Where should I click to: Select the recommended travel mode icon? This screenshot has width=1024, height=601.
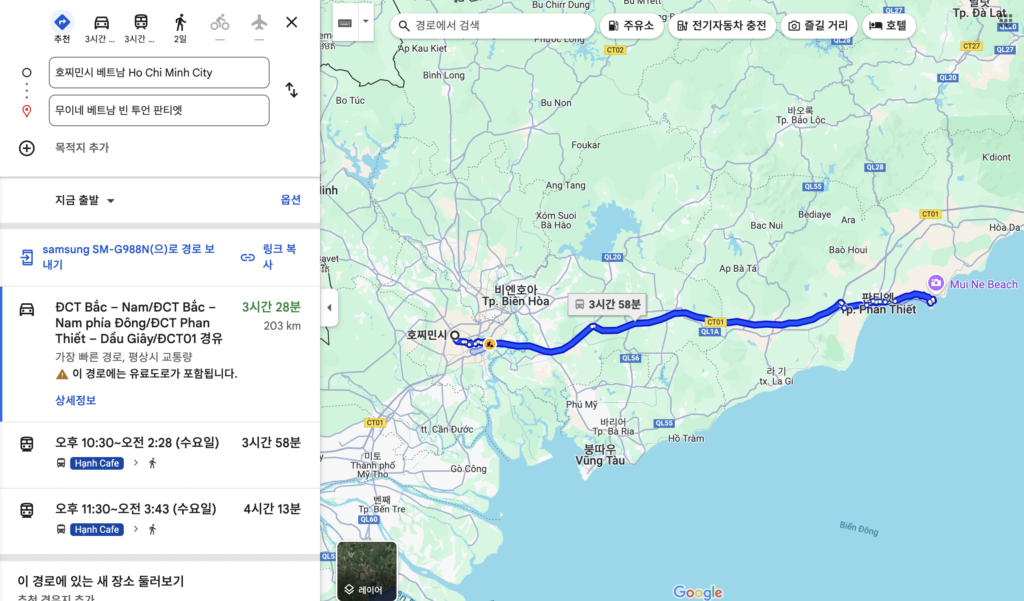tap(61, 22)
